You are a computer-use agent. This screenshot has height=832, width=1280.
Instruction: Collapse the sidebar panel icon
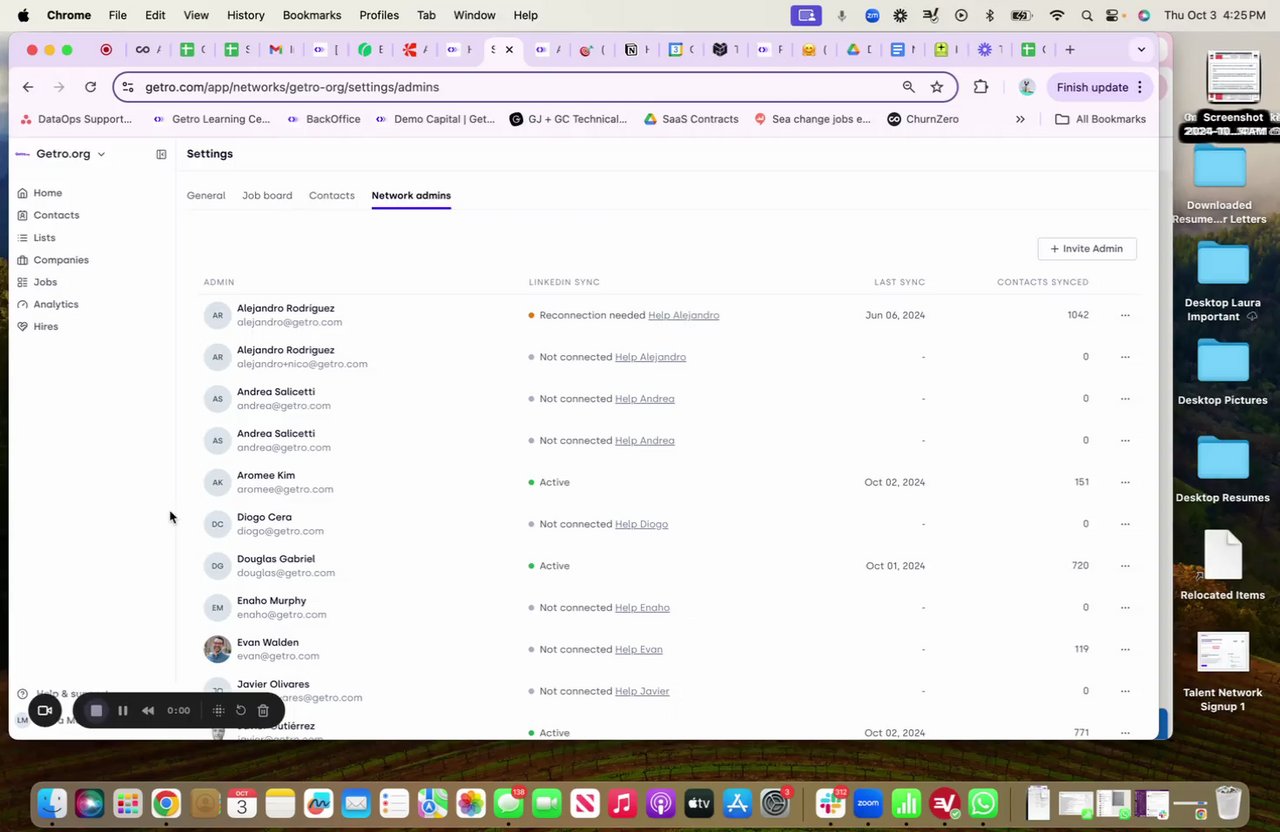pyautogui.click(x=161, y=154)
